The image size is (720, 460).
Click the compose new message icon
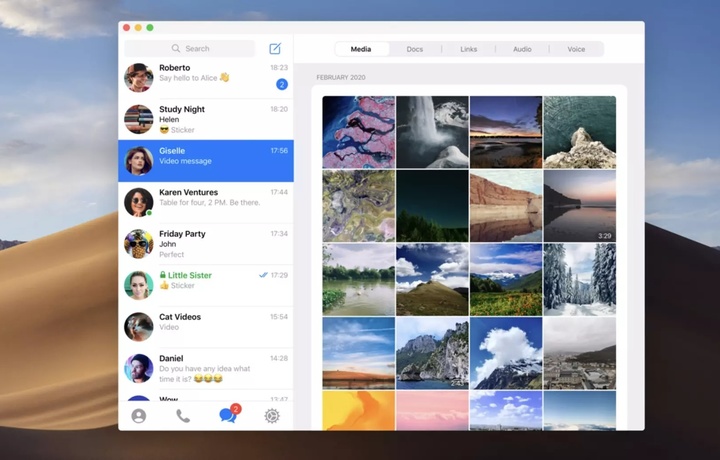[275, 48]
